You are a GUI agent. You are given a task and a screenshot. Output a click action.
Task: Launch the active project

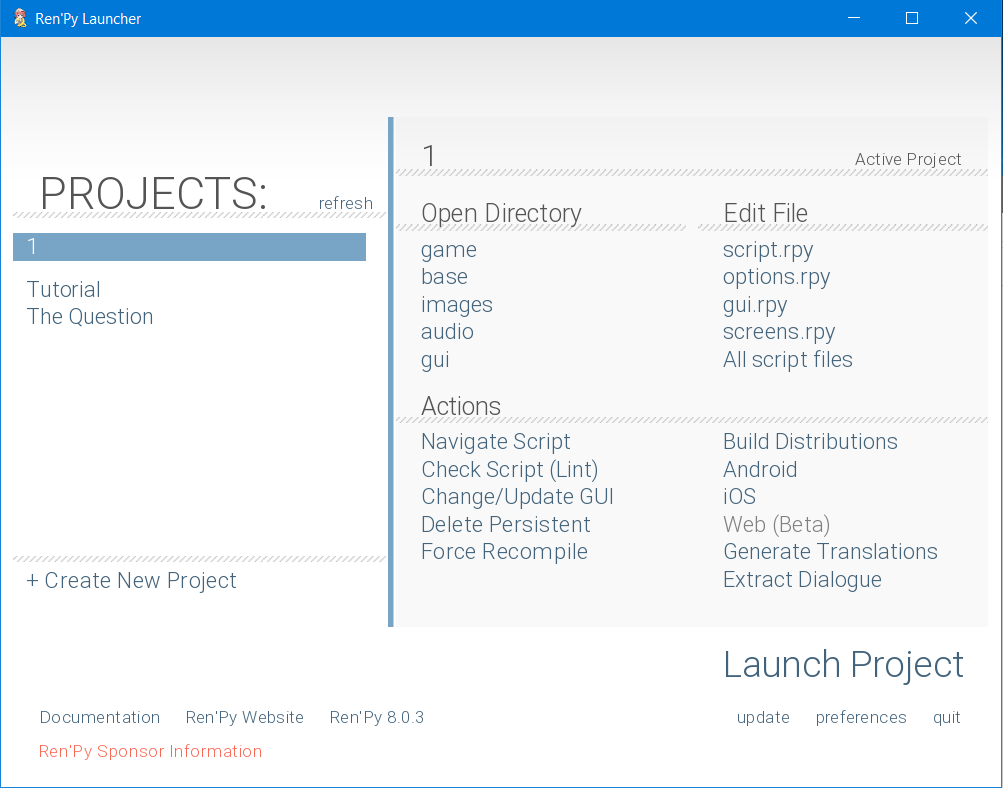(843, 665)
